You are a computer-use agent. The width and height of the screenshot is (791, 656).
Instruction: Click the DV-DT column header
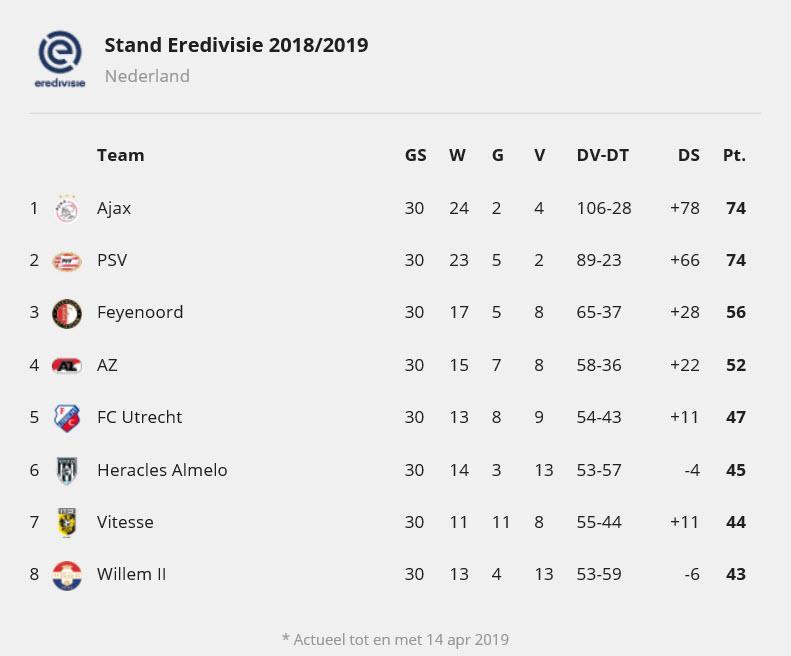(603, 155)
